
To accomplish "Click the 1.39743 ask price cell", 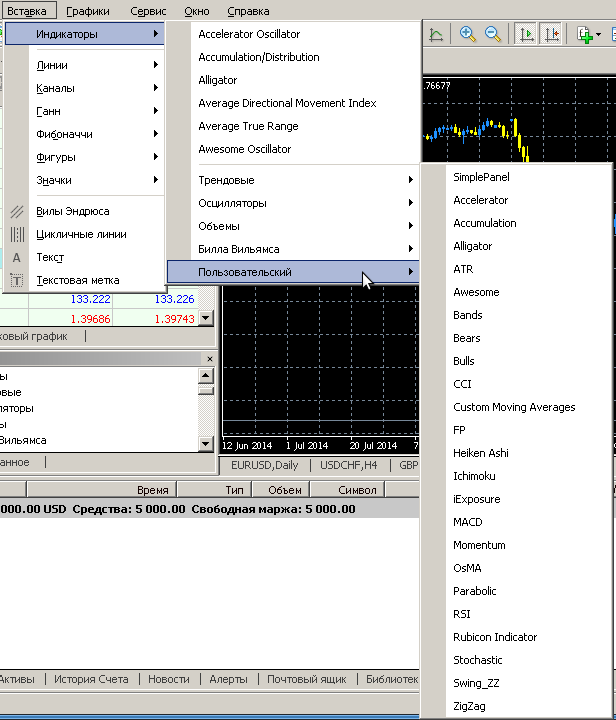I will tap(156, 319).
